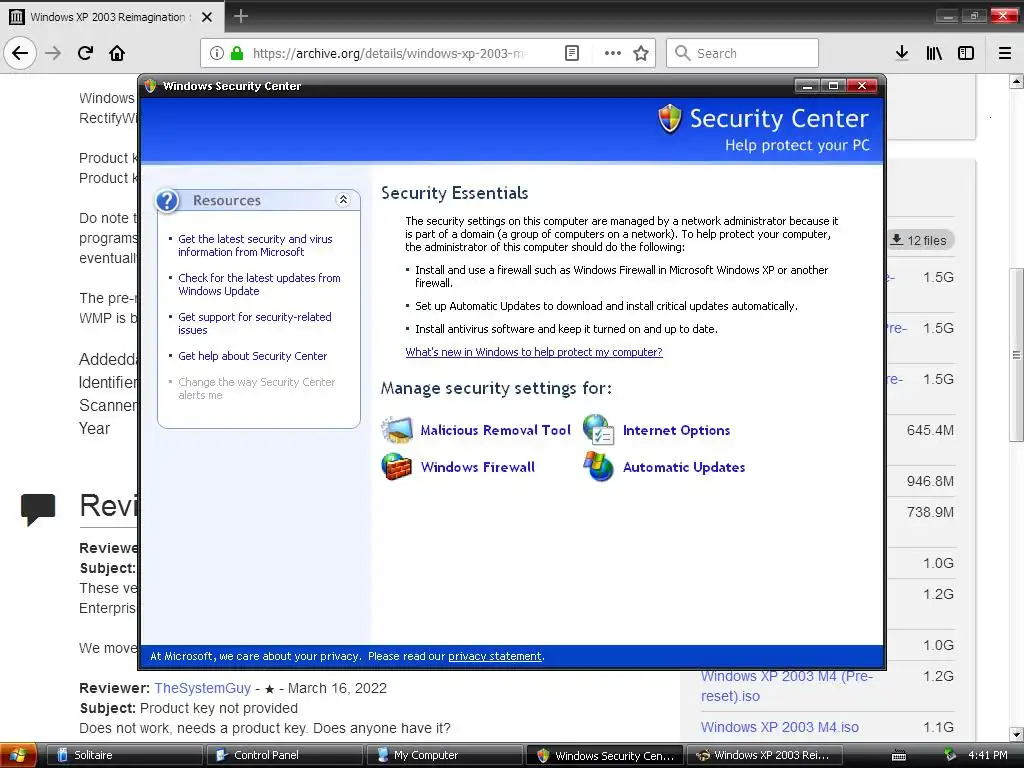Click the Start button on taskbar

17,755
